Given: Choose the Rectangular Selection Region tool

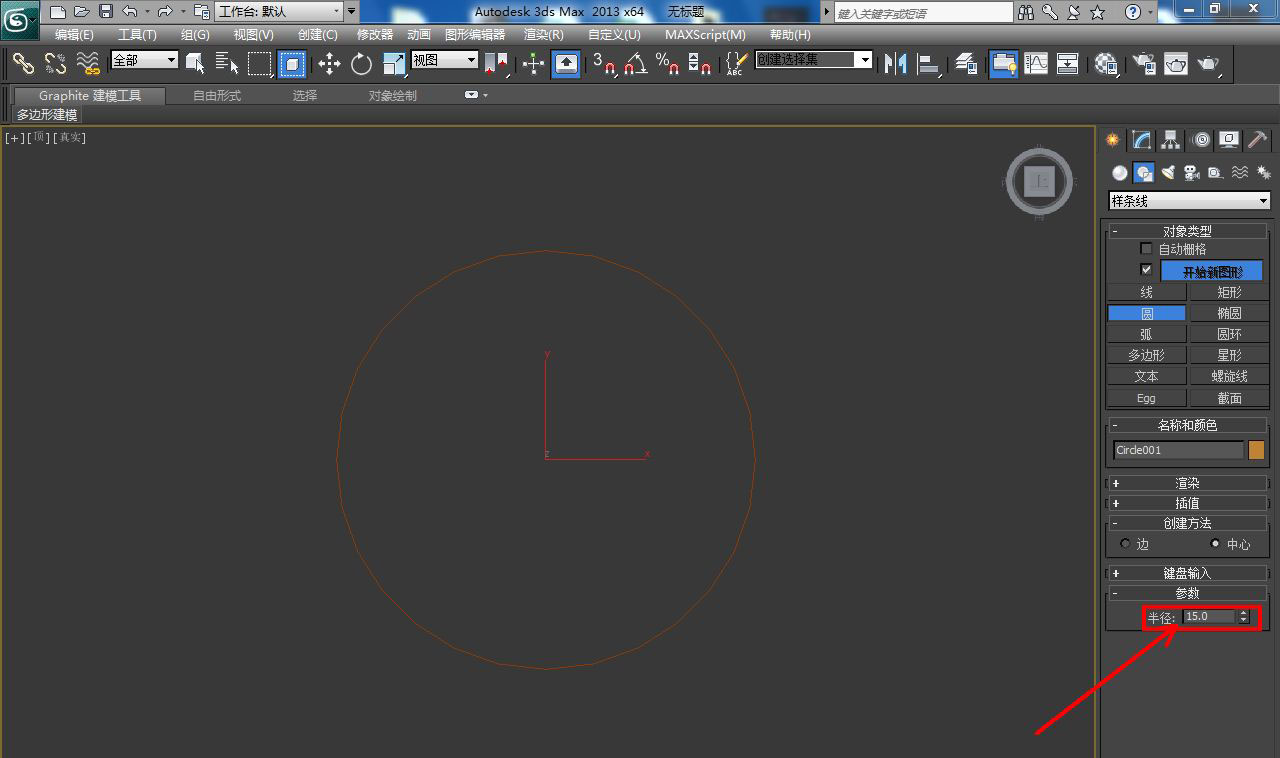Looking at the screenshot, I should pos(260,63).
